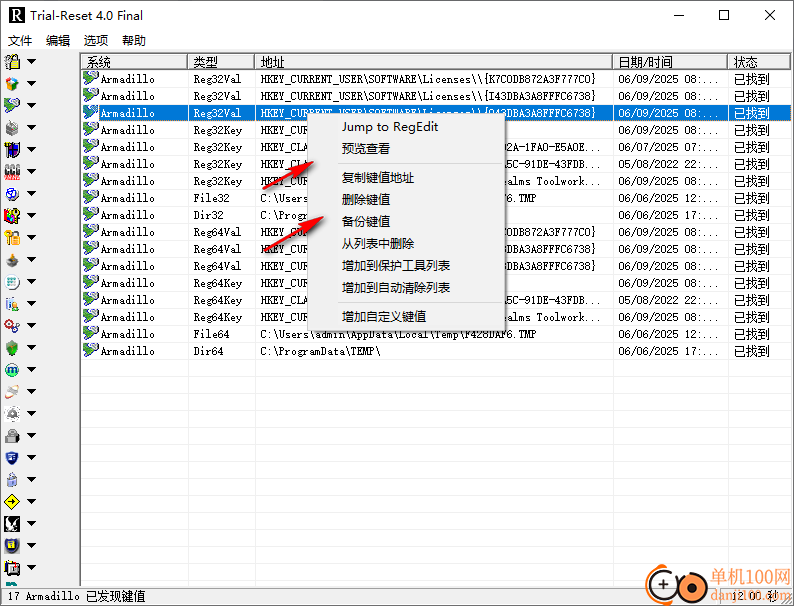Click the light blue open padlock icon
Screen dimensions: 794x606
tap(12, 479)
